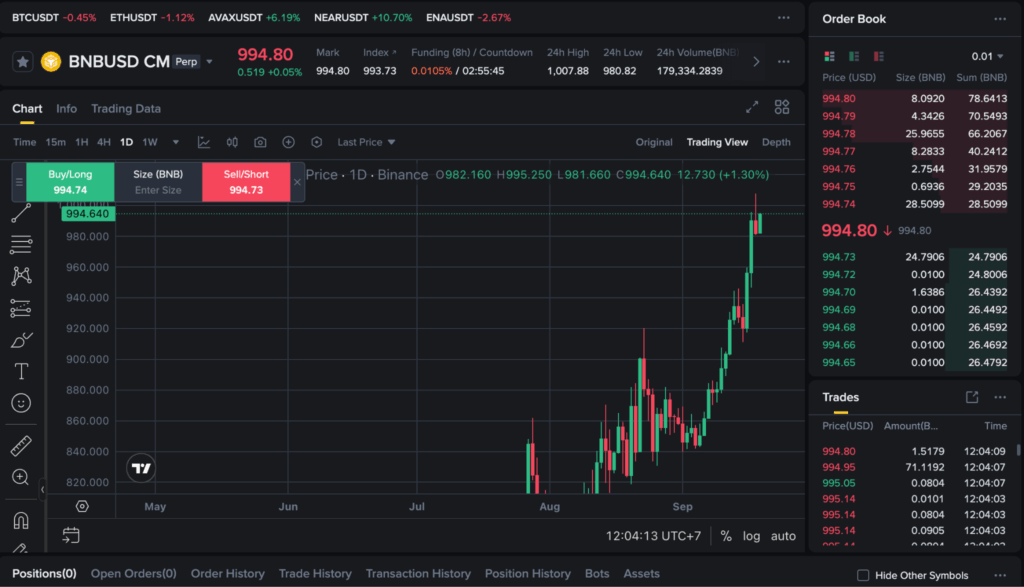Viewport: 1024px width, 587px height.
Task: Expand more time interval options
Action: pyautogui.click(x=176, y=142)
